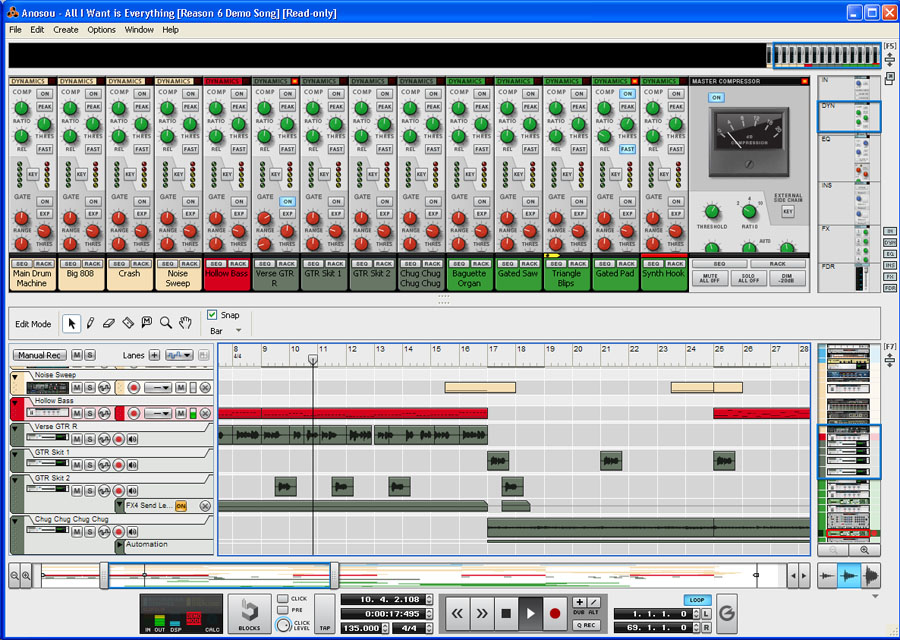Click the transport Record button
Image resolution: width=900 pixels, height=640 pixels.
pyautogui.click(x=555, y=614)
